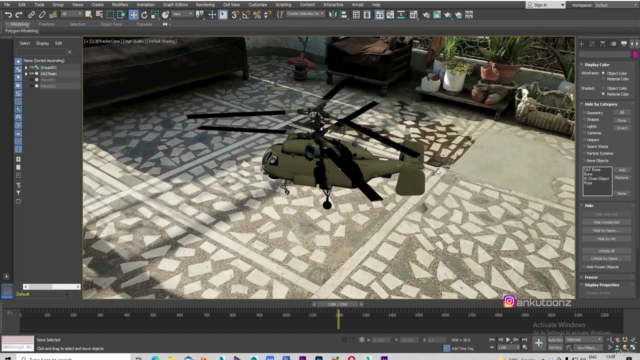Expand the Group001 tree node
The height and width of the screenshot is (360, 640).
click(26, 67)
